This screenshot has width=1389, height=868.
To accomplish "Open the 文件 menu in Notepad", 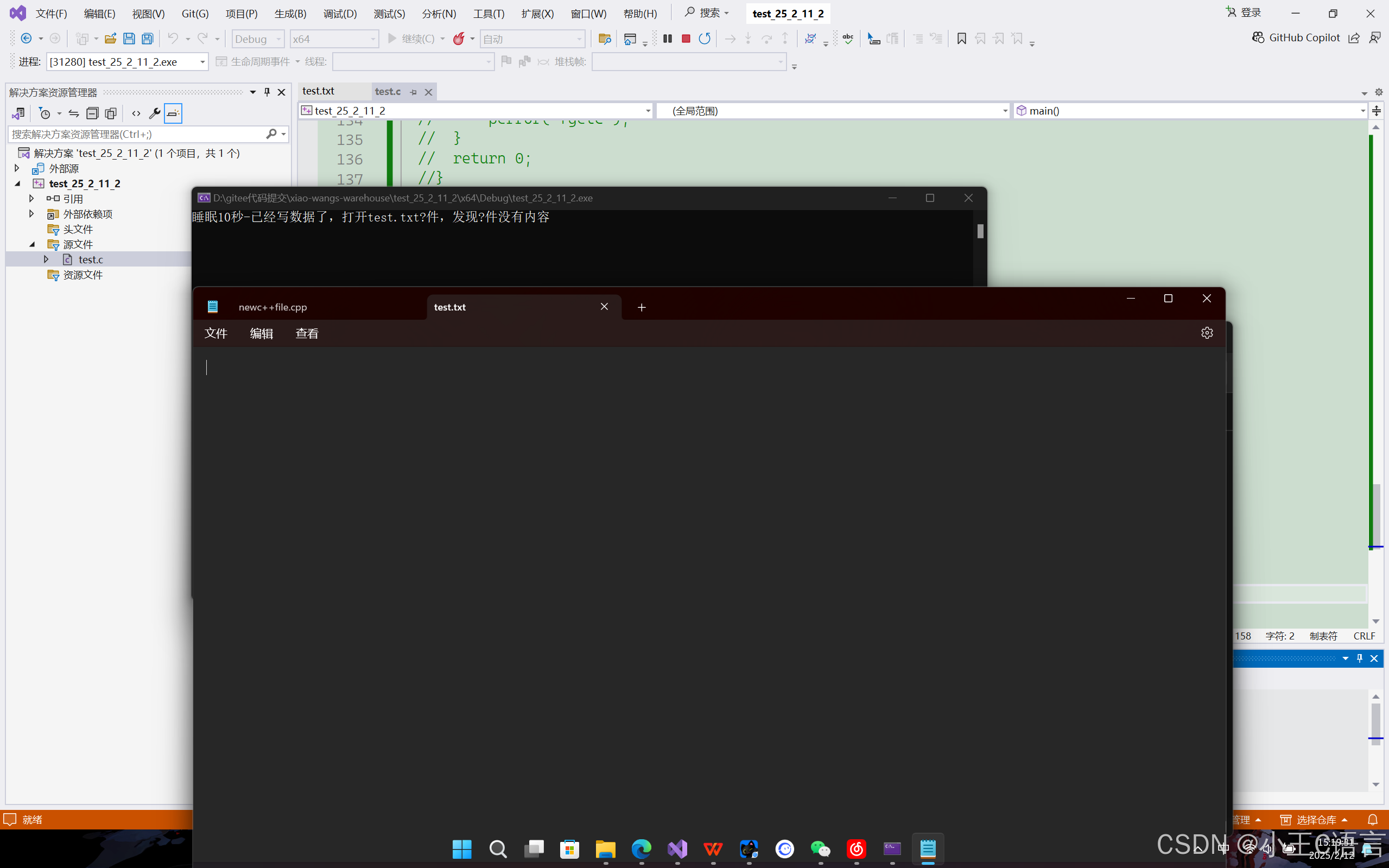I will (x=216, y=333).
